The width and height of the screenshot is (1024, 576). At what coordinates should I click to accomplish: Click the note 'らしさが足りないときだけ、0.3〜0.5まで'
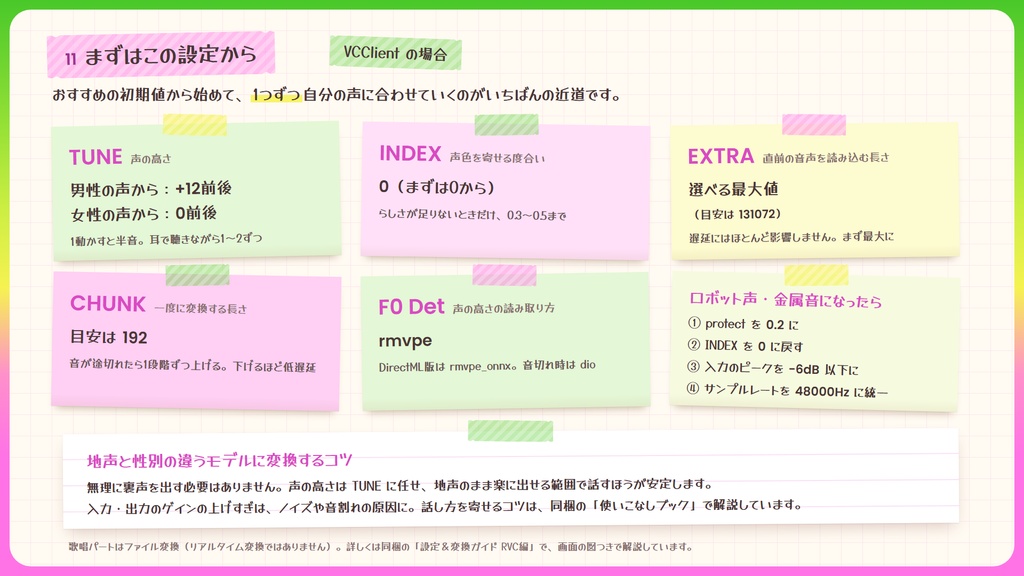(472, 215)
